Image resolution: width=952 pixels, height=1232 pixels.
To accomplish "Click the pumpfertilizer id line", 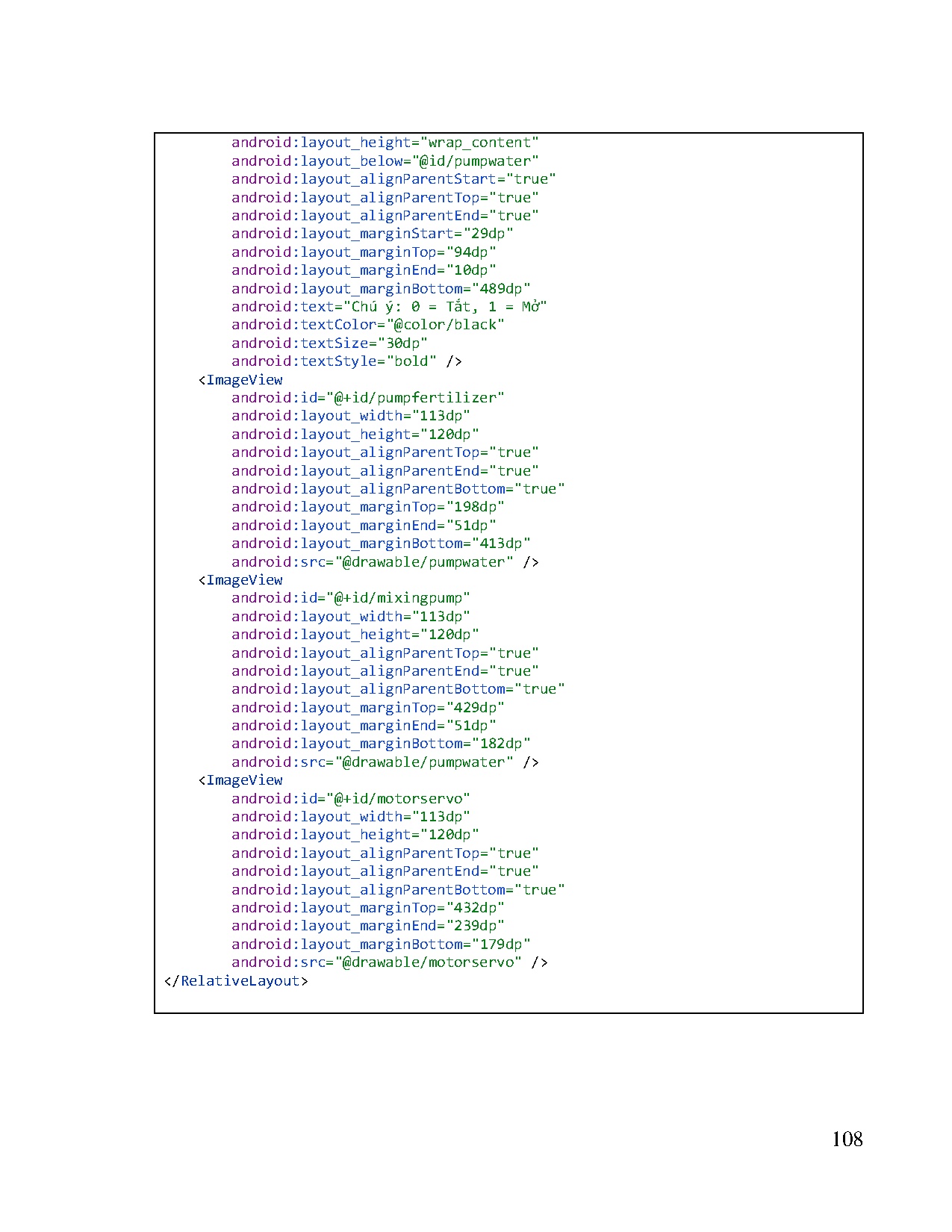I will (x=367, y=398).
